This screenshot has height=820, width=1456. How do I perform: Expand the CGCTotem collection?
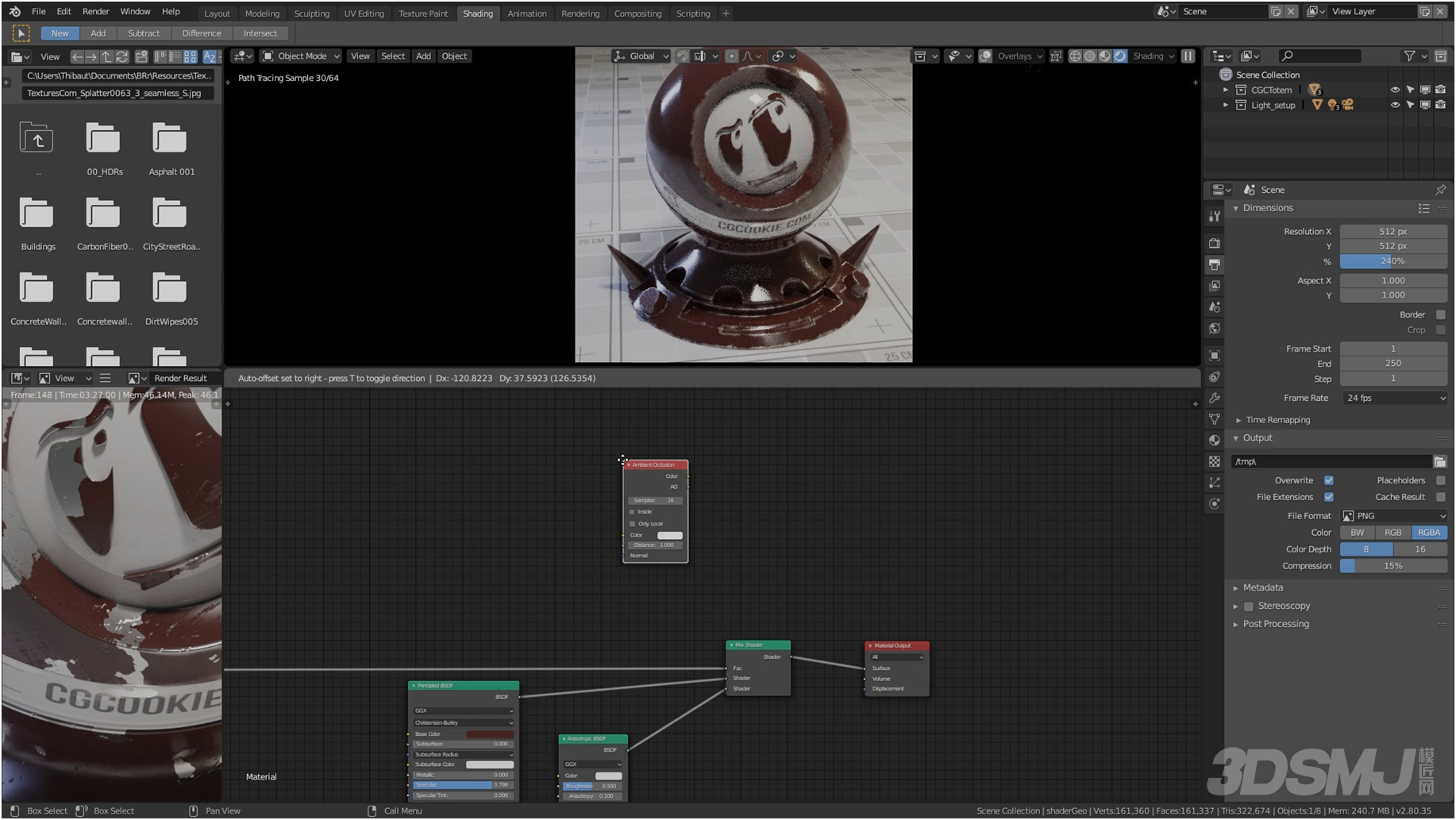click(x=1226, y=90)
